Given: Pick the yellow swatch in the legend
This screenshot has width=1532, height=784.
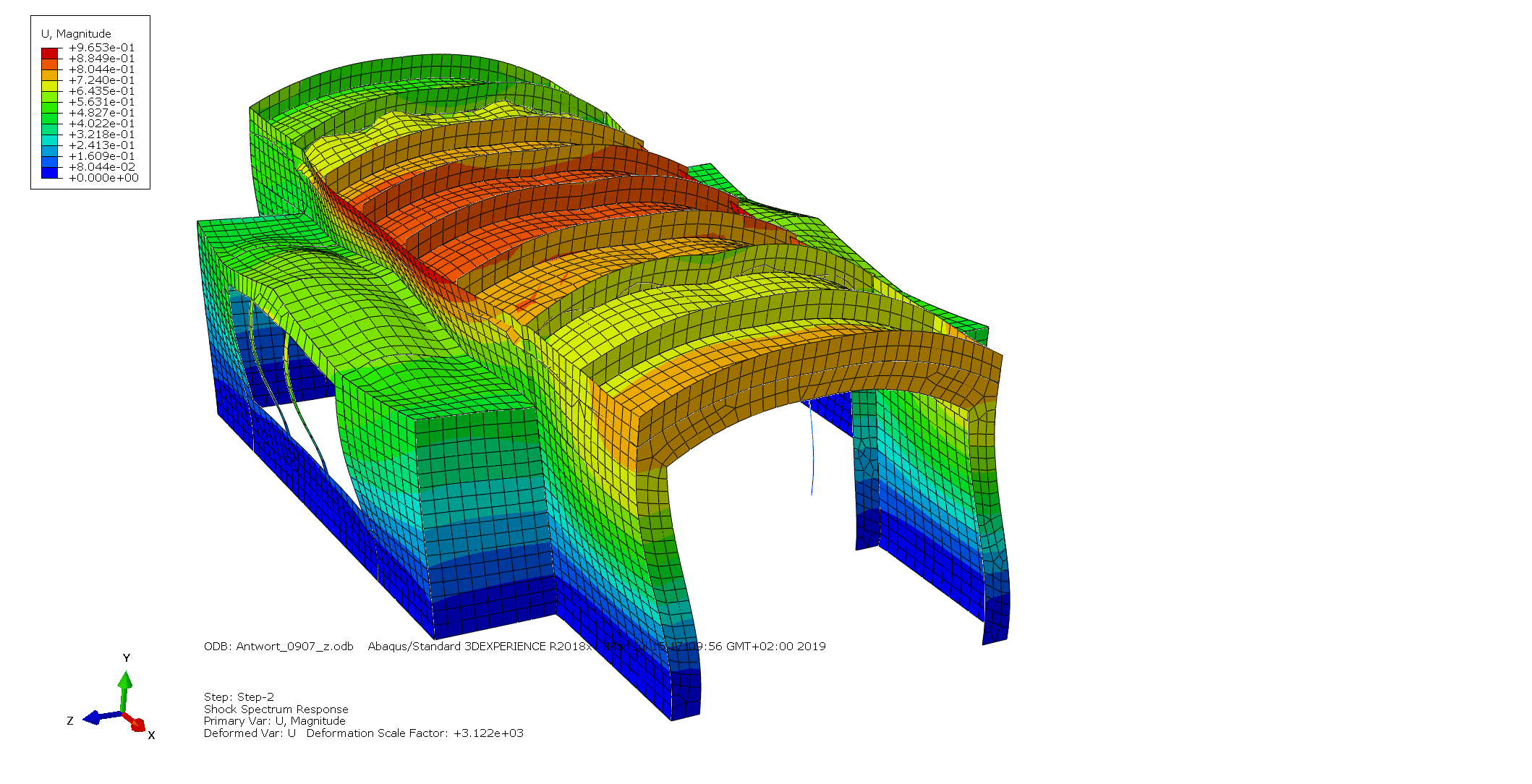Looking at the screenshot, I should [x=49, y=86].
